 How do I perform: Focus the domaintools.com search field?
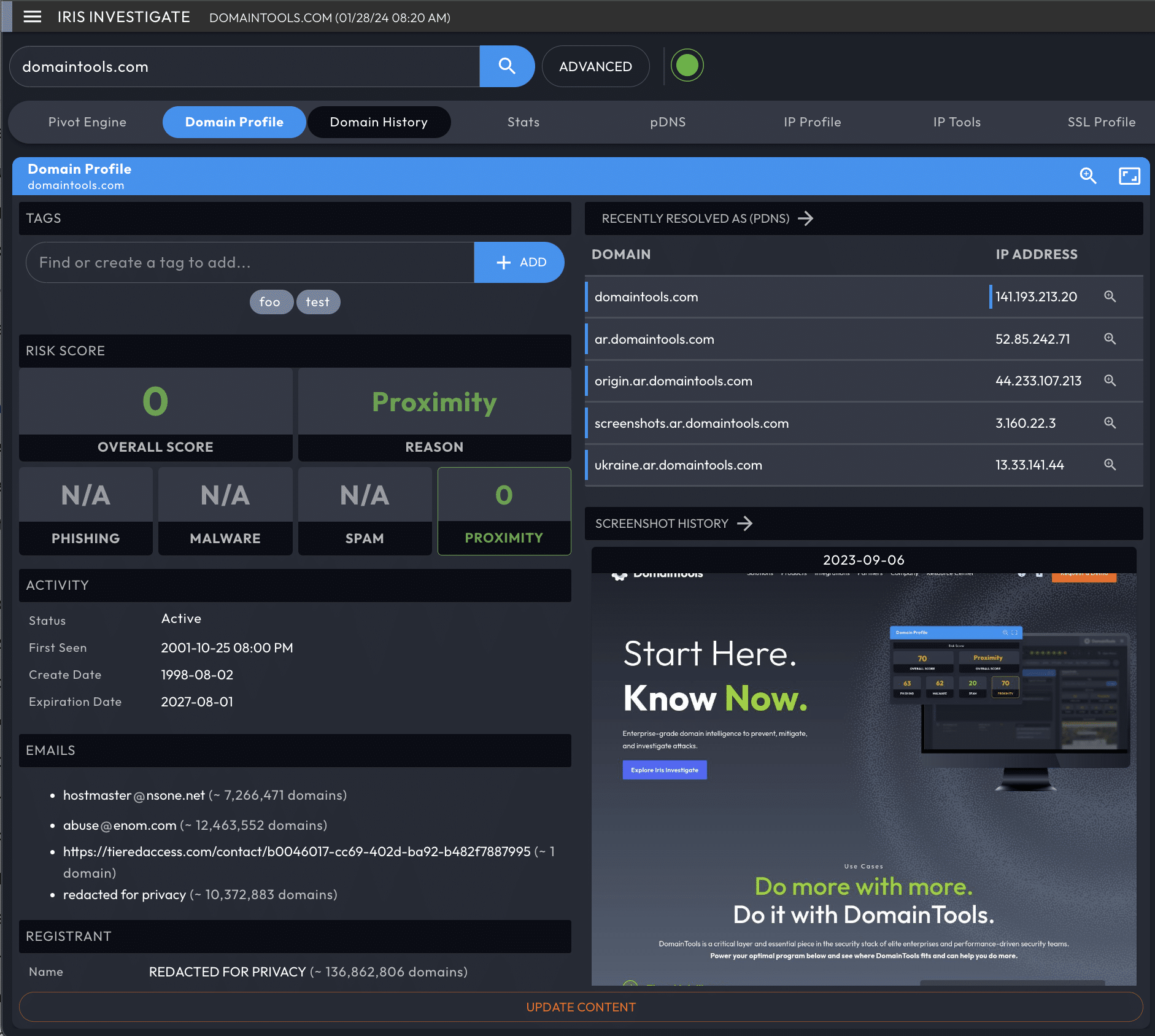point(245,66)
